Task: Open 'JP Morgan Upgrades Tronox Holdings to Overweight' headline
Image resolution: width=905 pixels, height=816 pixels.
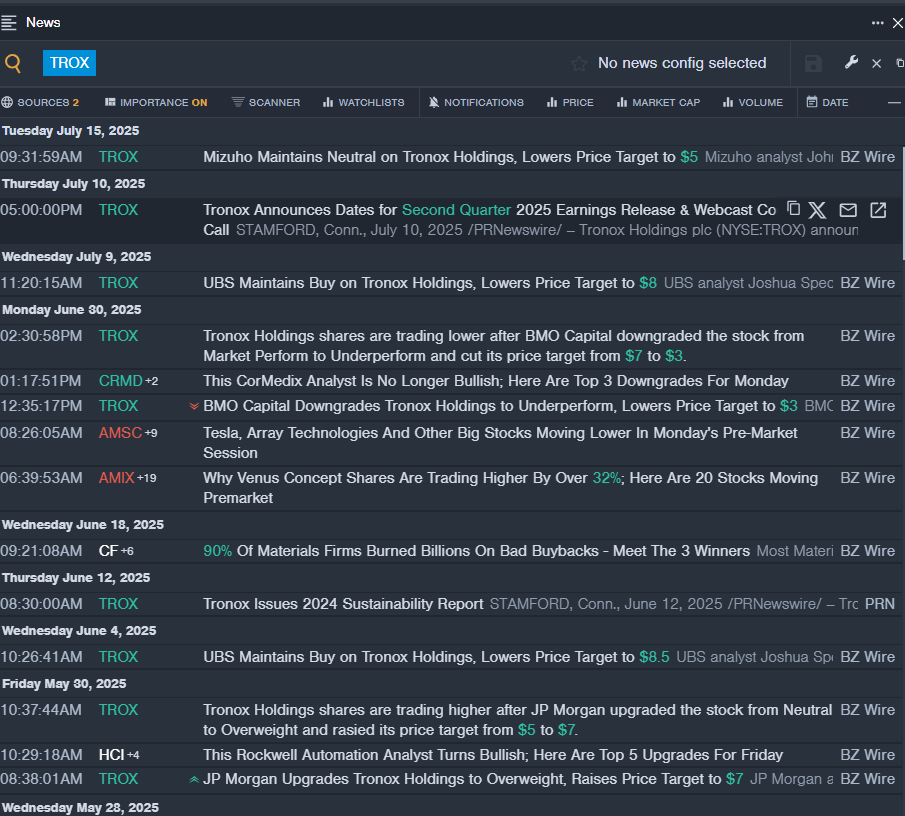Action: (x=473, y=779)
